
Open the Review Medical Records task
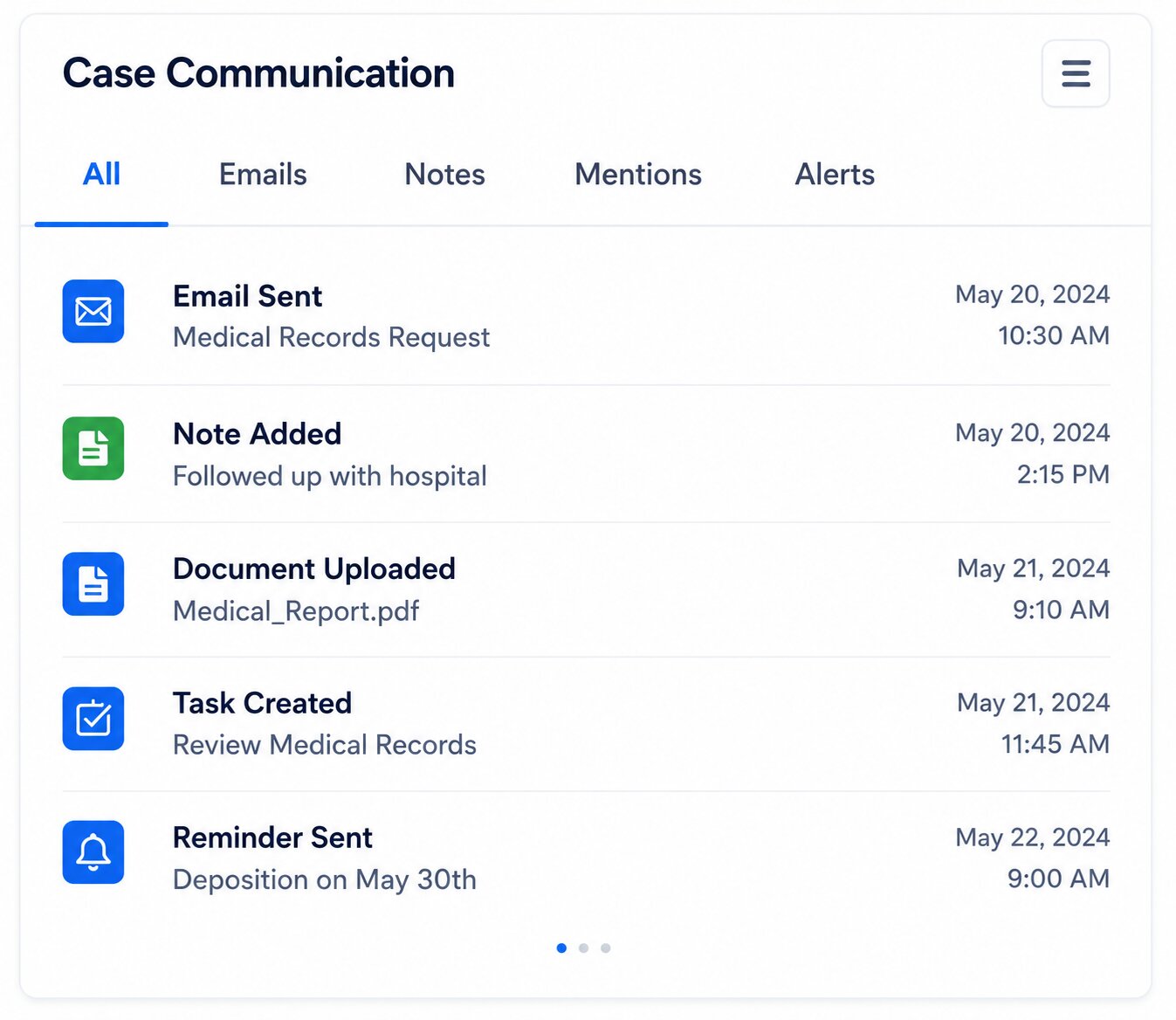pyautogui.click(x=586, y=724)
